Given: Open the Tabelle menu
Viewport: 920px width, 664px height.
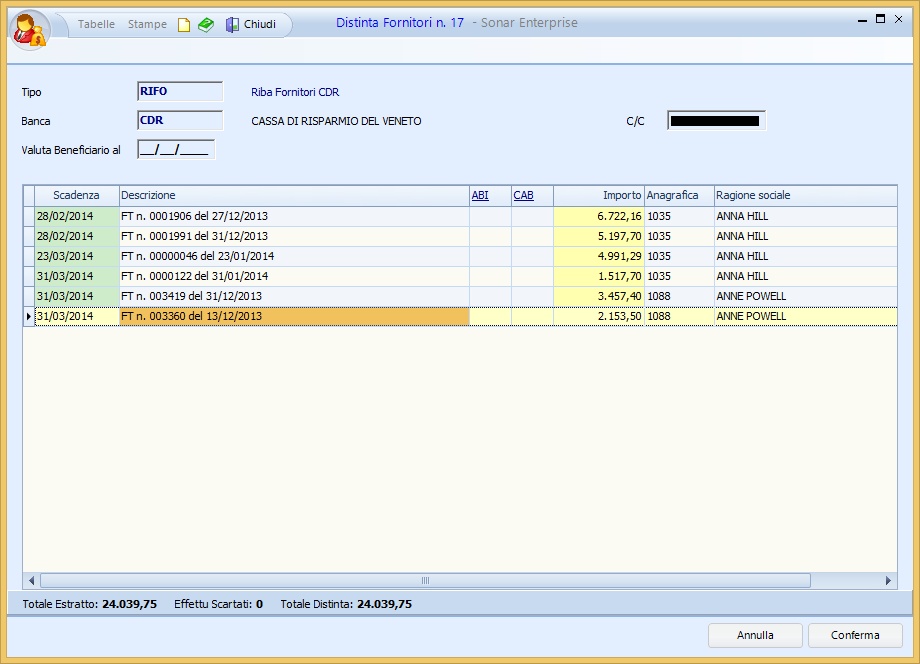Looking at the screenshot, I should click(x=96, y=24).
